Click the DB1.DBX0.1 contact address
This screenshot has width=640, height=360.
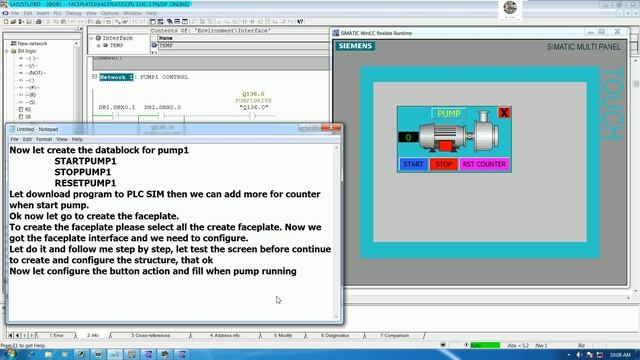(117, 107)
